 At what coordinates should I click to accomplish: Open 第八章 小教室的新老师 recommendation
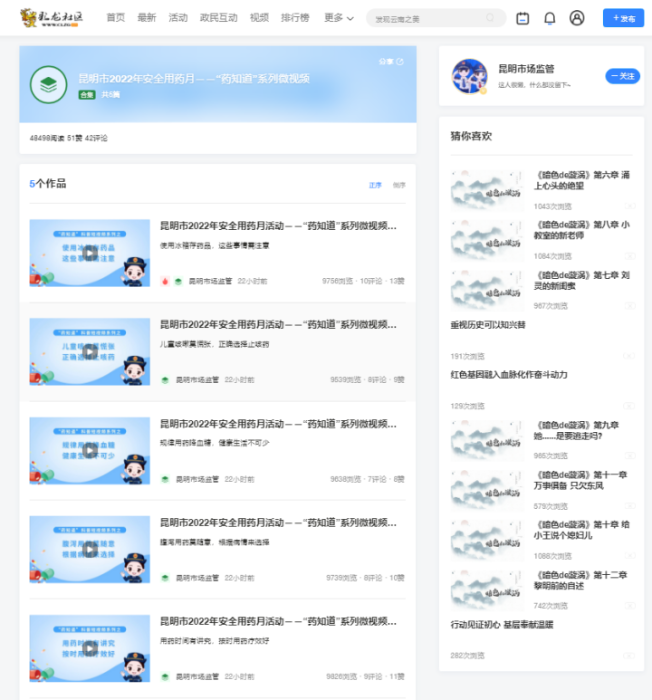[581, 229]
